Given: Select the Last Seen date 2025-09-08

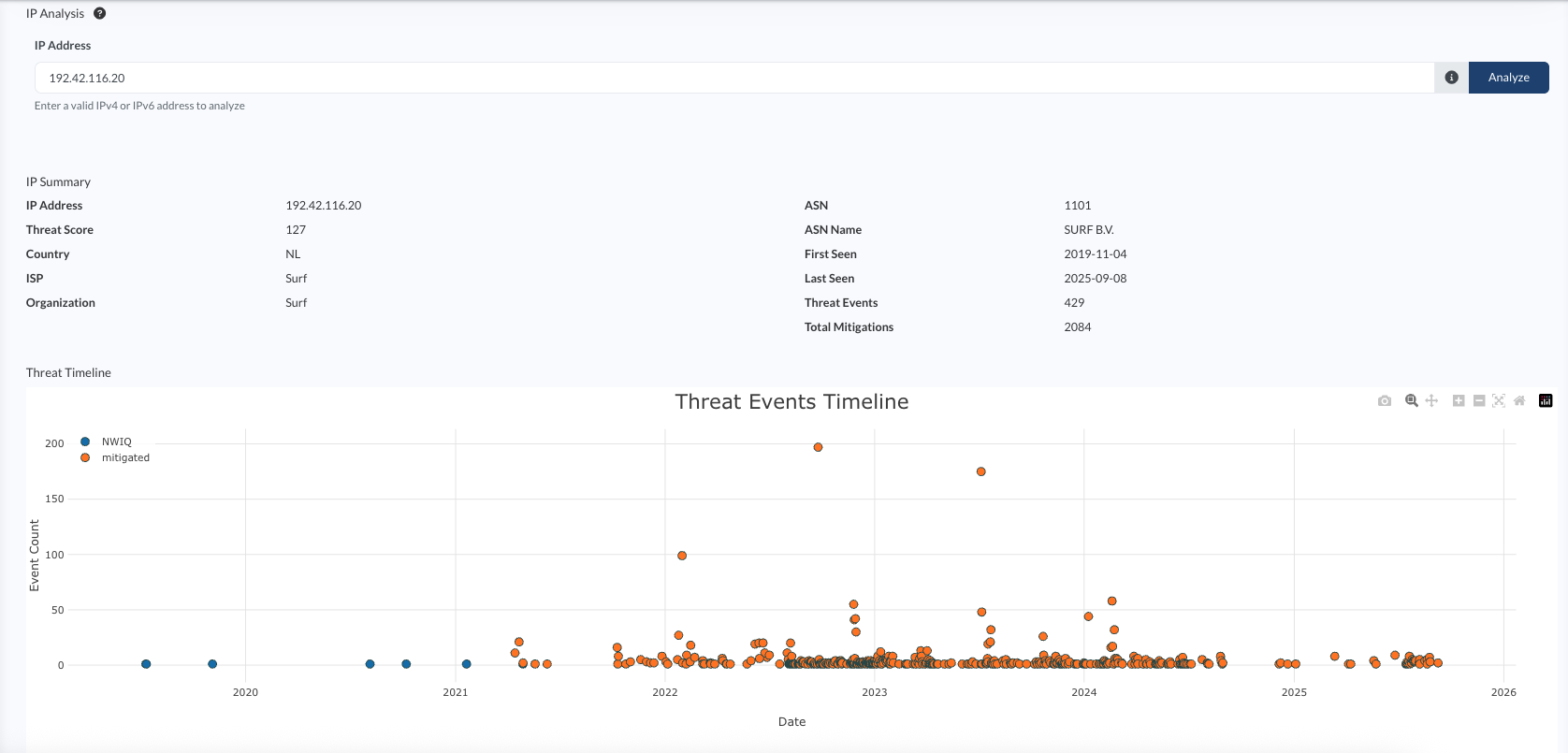Looking at the screenshot, I should click(1095, 278).
